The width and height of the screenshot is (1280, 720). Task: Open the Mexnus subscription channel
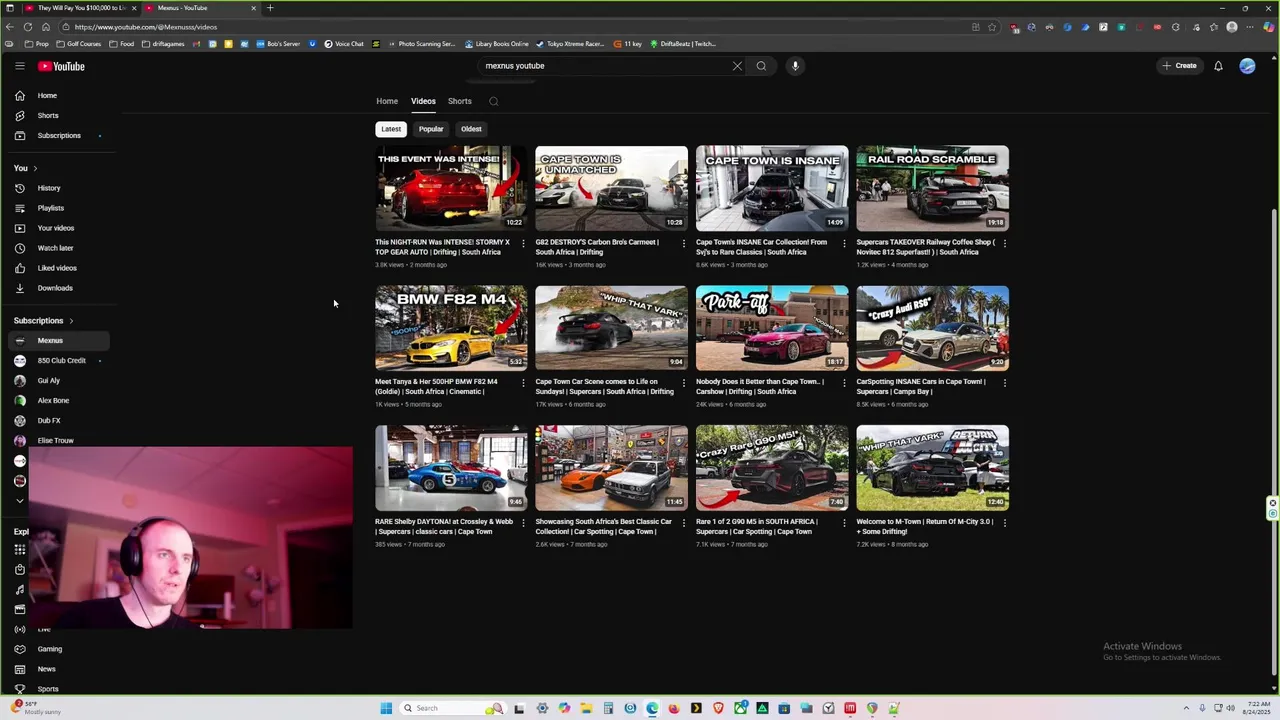point(58,341)
